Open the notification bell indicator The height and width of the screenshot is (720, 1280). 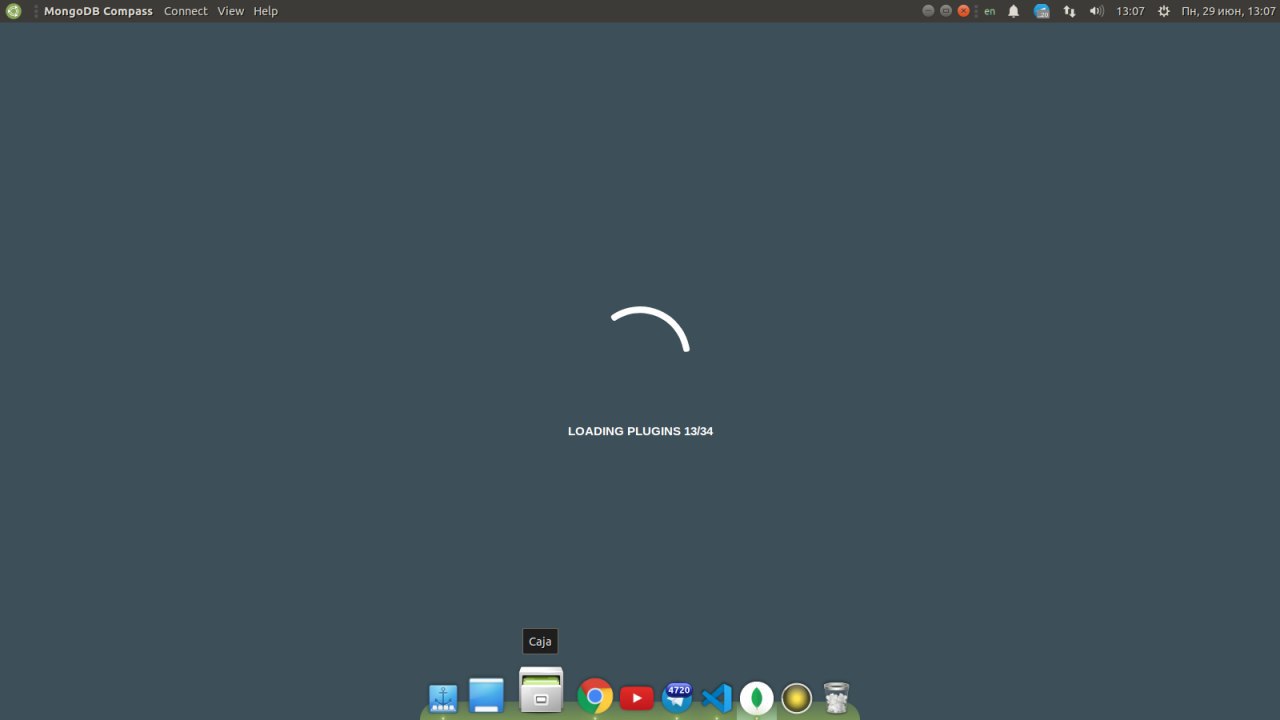click(1014, 11)
